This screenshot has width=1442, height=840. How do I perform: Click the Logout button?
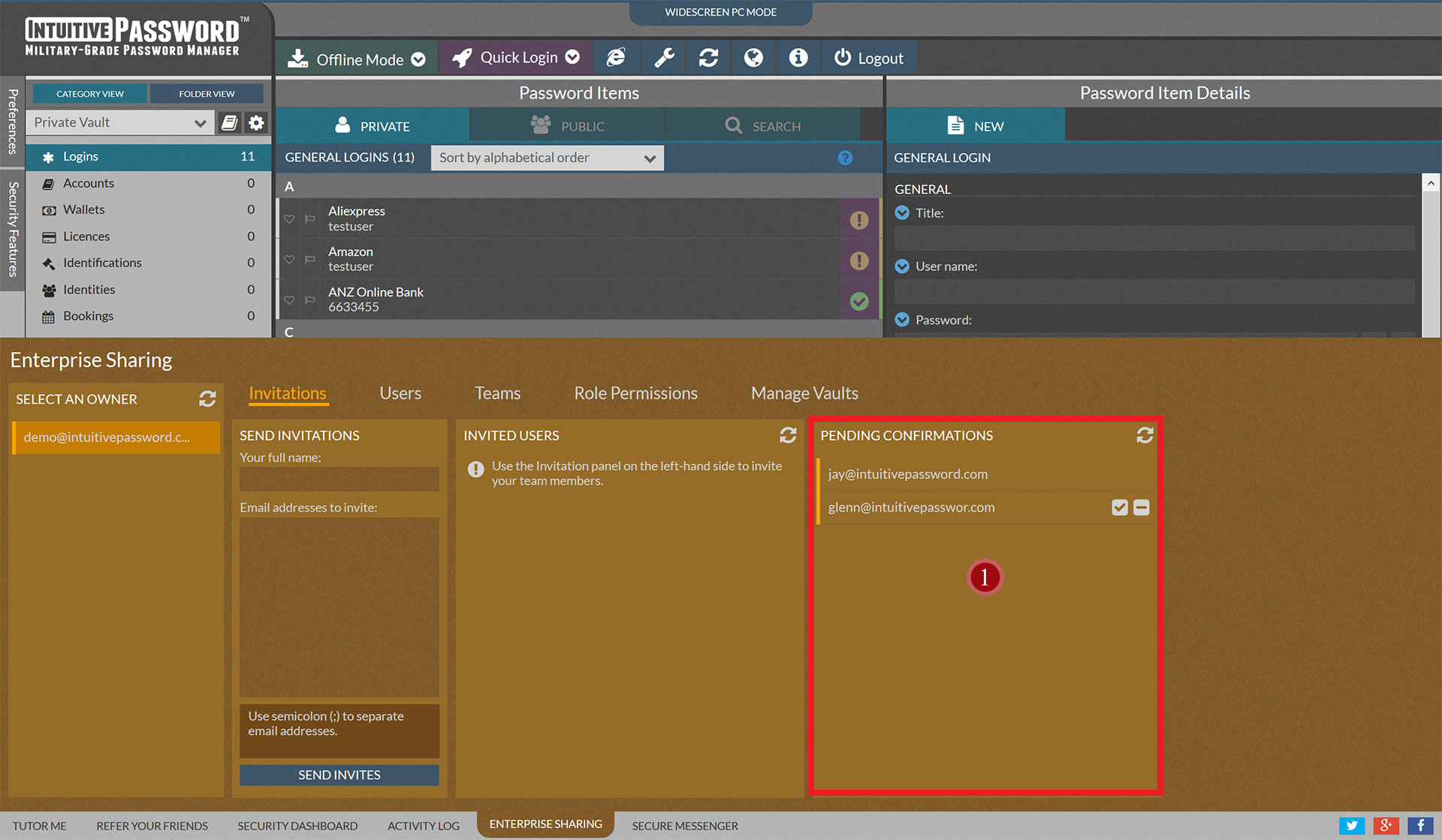click(x=869, y=58)
